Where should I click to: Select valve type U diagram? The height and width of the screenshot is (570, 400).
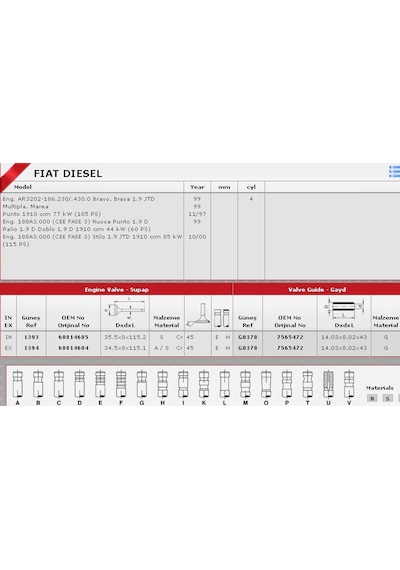tap(328, 385)
